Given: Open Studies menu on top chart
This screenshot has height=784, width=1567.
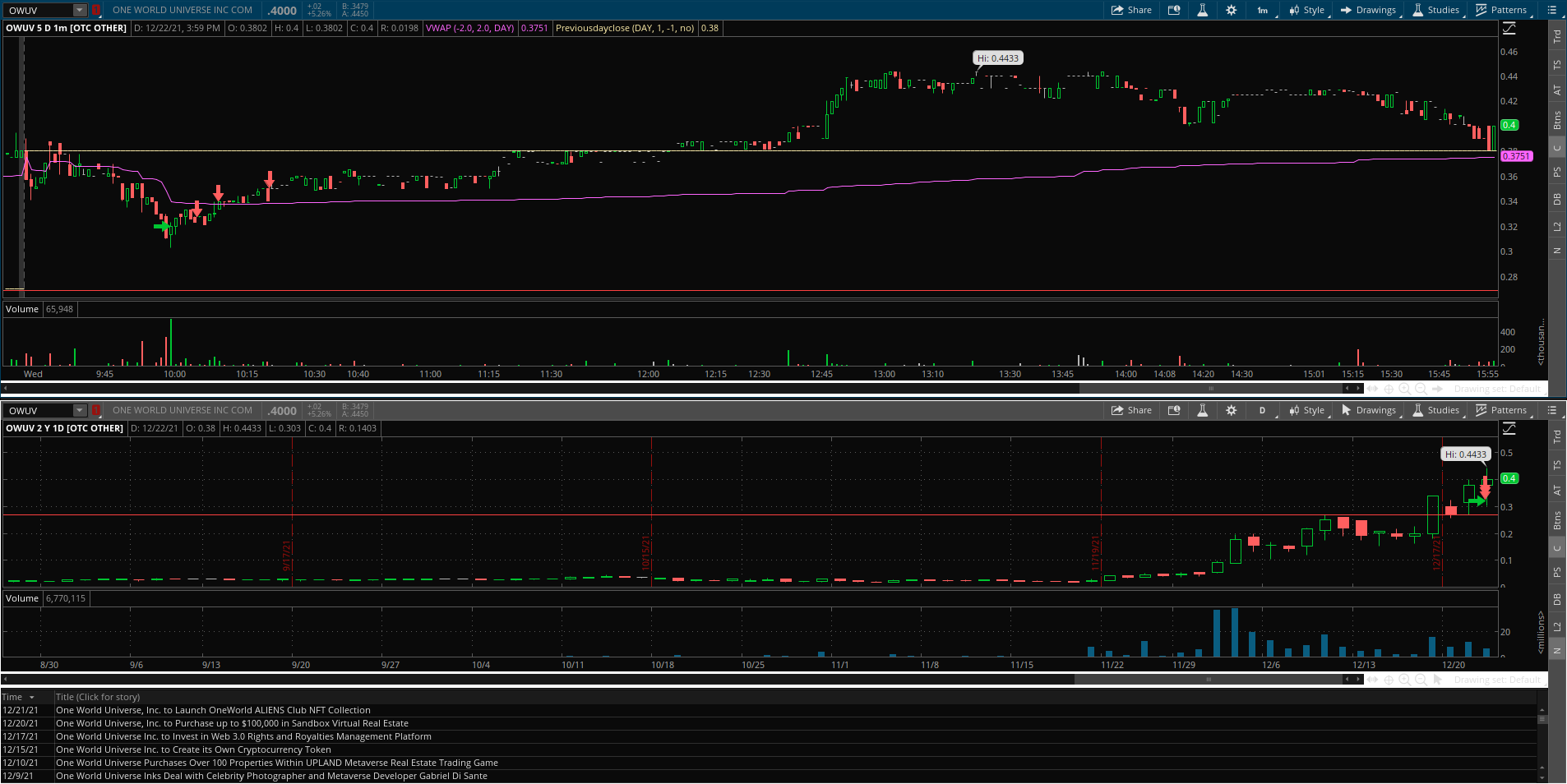Looking at the screenshot, I should tap(1435, 11).
